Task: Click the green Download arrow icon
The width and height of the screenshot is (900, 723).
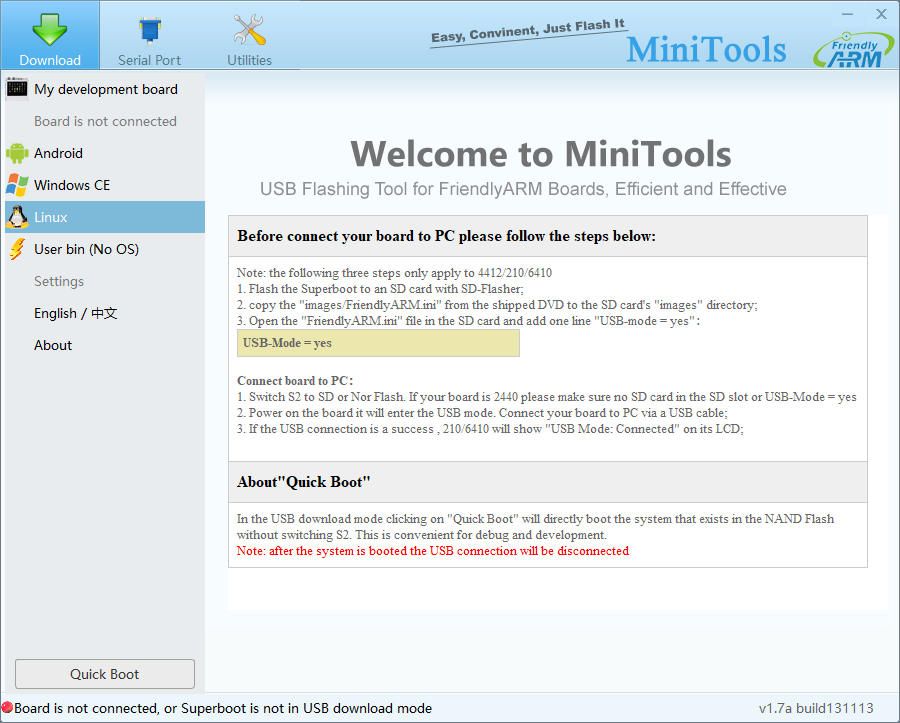Action: click(50, 29)
